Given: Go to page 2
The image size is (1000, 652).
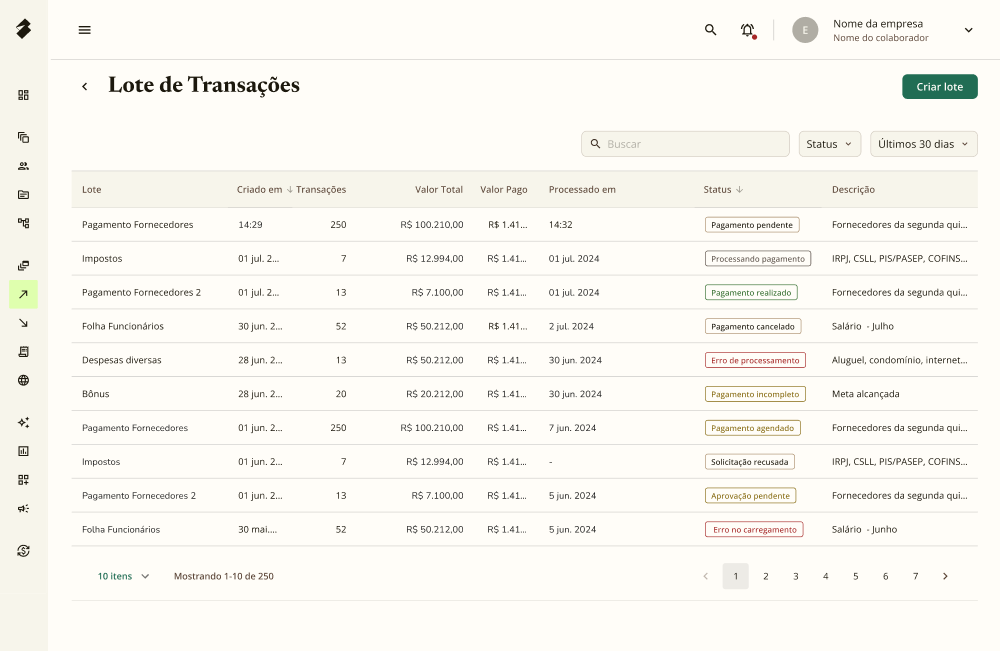Looking at the screenshot, I should coord(765,576).
